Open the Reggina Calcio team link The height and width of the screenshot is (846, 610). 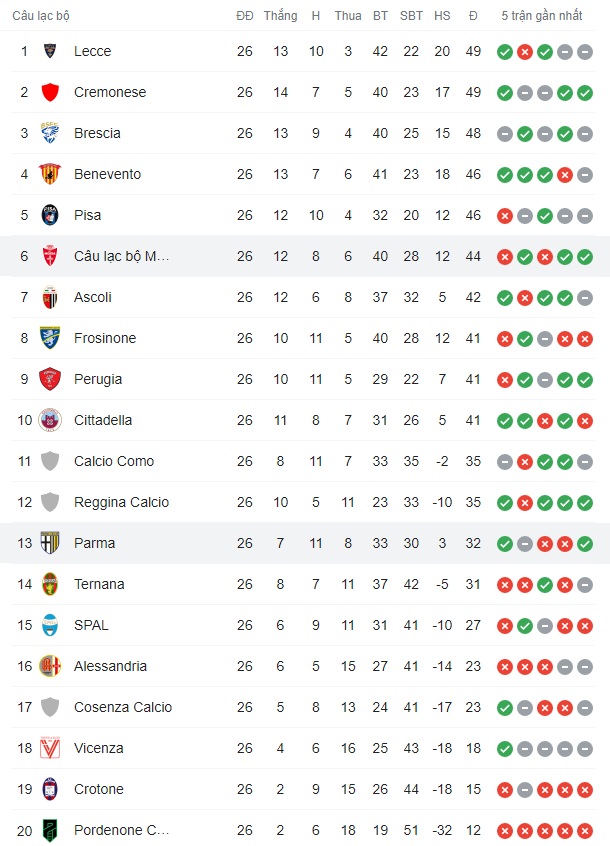pyautogui.click(x=121, y=502)
